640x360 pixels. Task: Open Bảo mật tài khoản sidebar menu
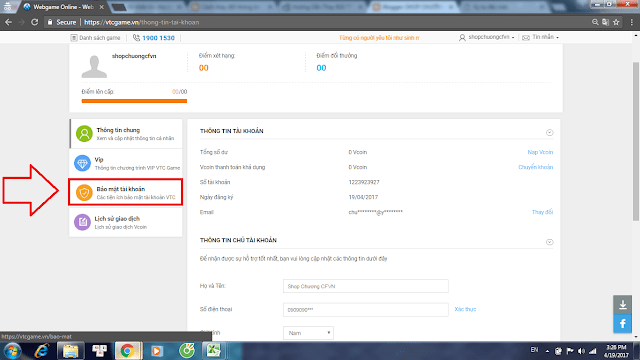pyautogui.click(x=126, y=192)
